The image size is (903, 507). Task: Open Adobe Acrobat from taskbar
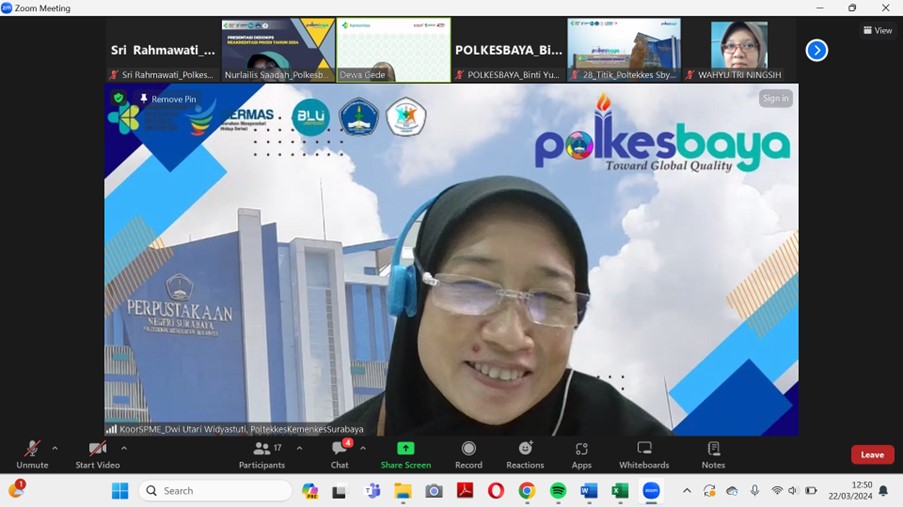(465, 491)
